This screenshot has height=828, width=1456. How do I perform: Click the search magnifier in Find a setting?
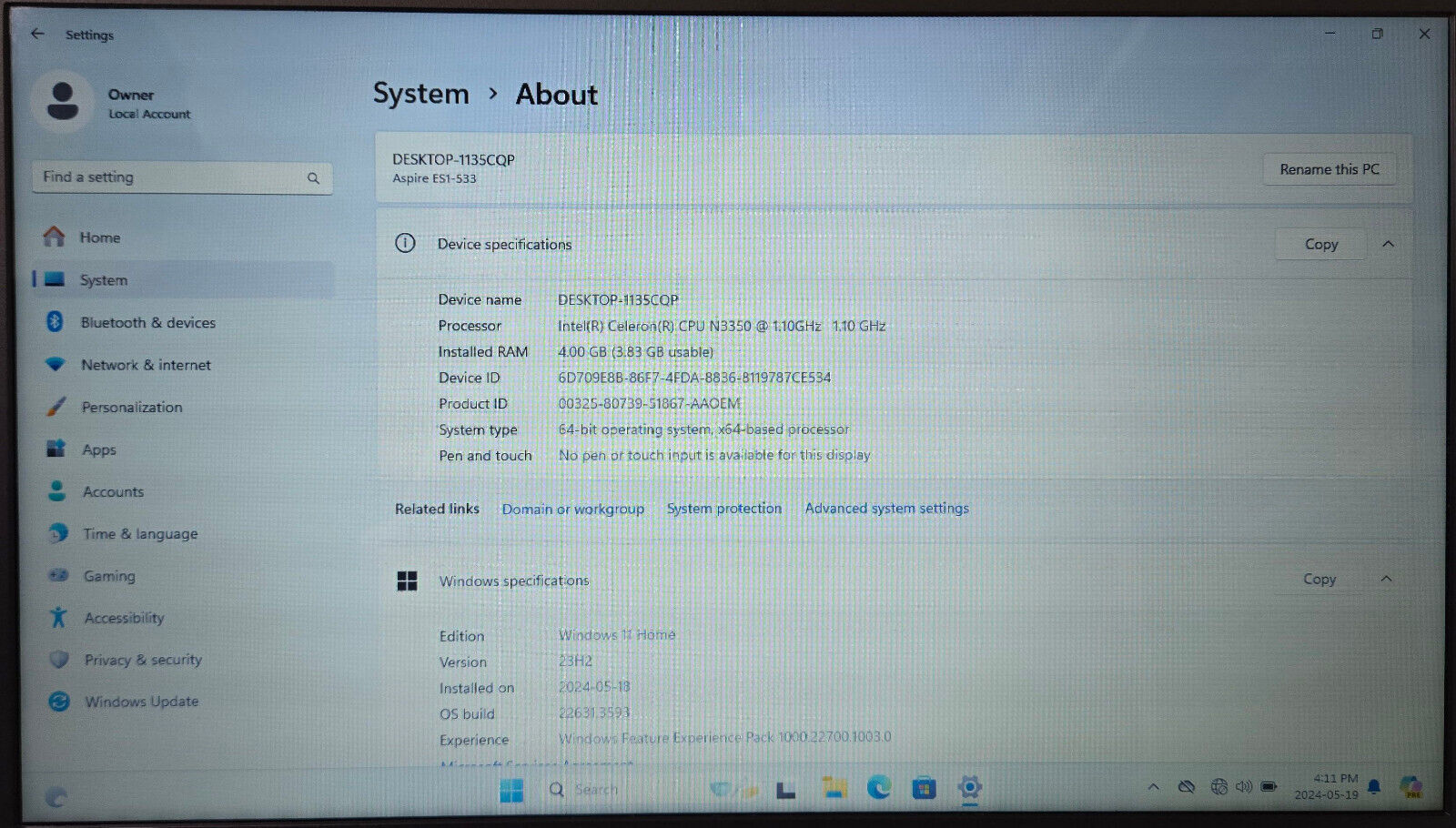click(x=313, y=178)
